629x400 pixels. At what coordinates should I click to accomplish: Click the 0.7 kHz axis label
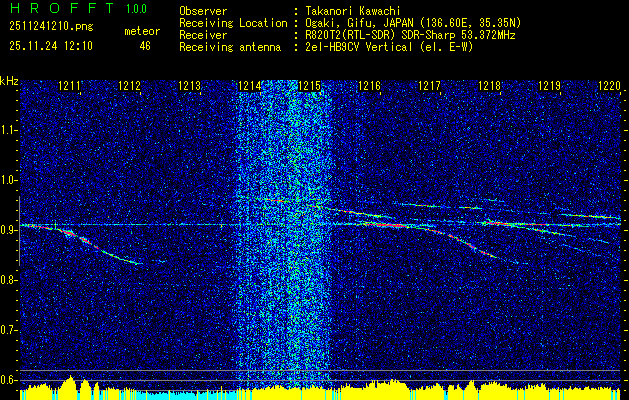tap(9, 330)
